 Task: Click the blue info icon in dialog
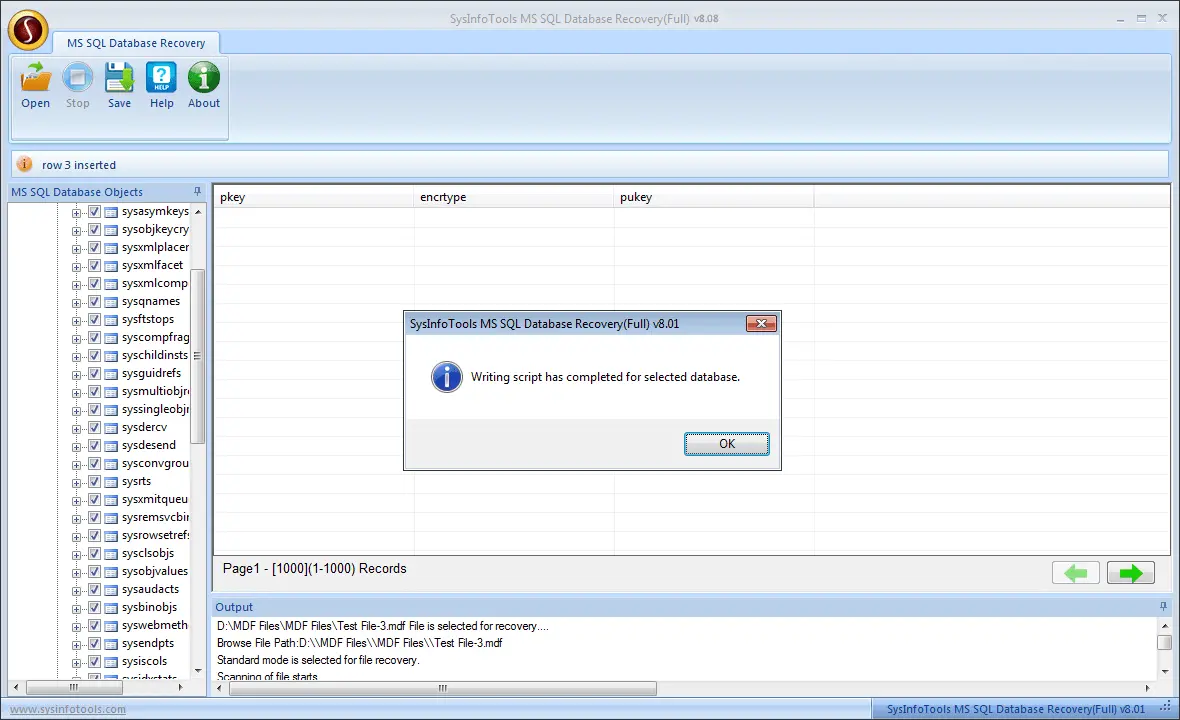pos(446,377)
